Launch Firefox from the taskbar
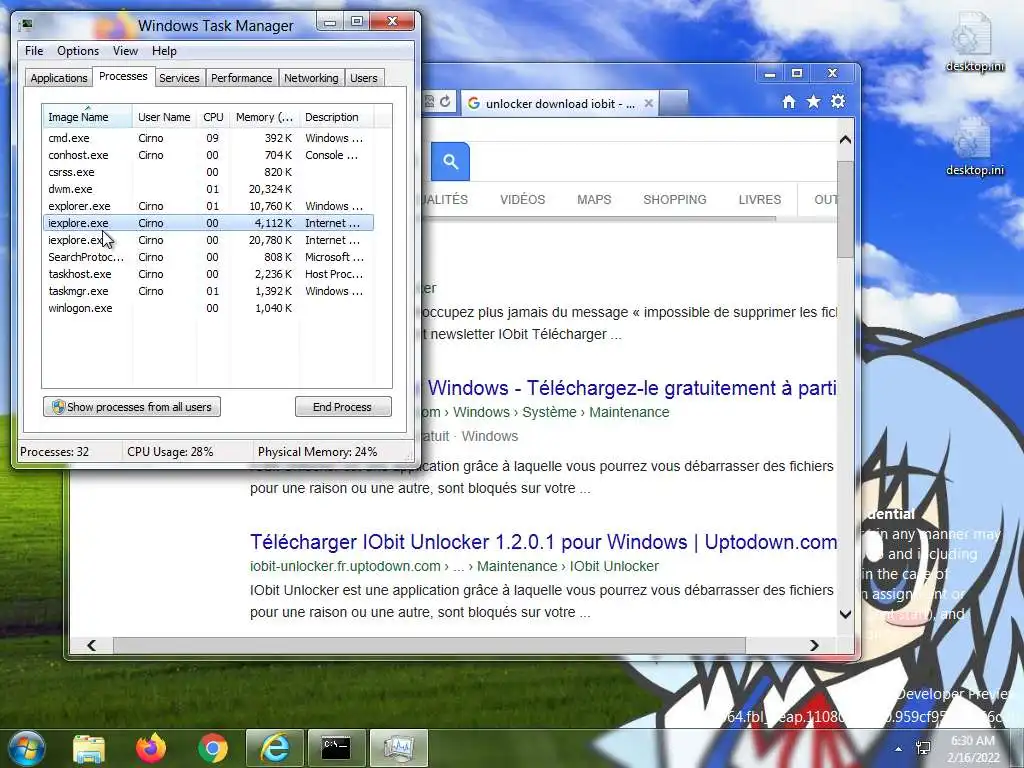Image resolution: width=1024 pixels, height=768 pixels. click(151, 748)
